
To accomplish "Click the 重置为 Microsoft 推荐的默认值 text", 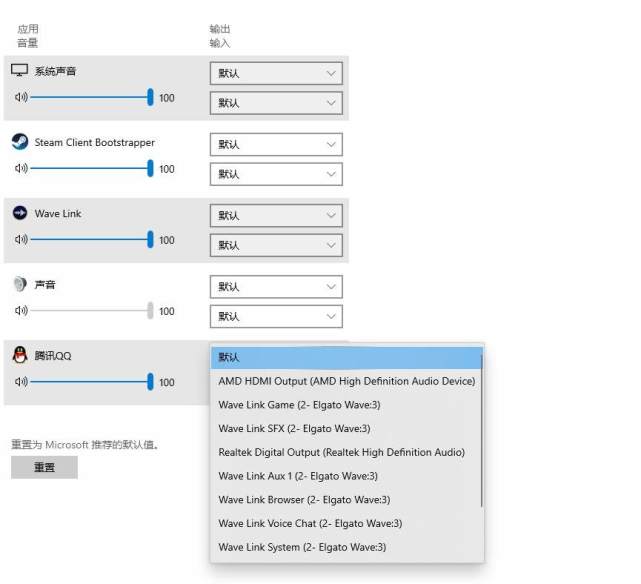I will click(85, 445).
